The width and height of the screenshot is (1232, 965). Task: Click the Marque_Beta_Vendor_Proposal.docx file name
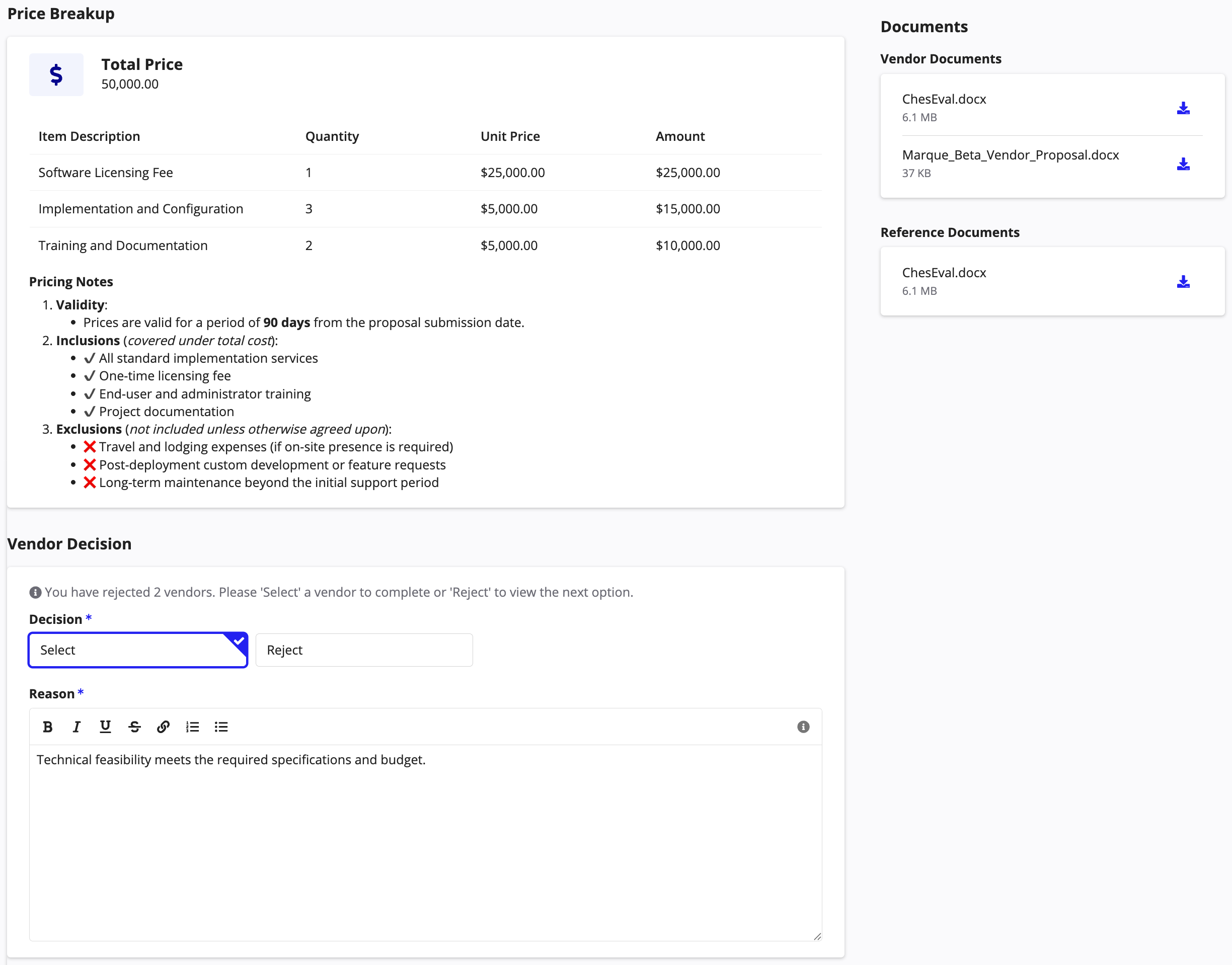(x=1011, y=155)
